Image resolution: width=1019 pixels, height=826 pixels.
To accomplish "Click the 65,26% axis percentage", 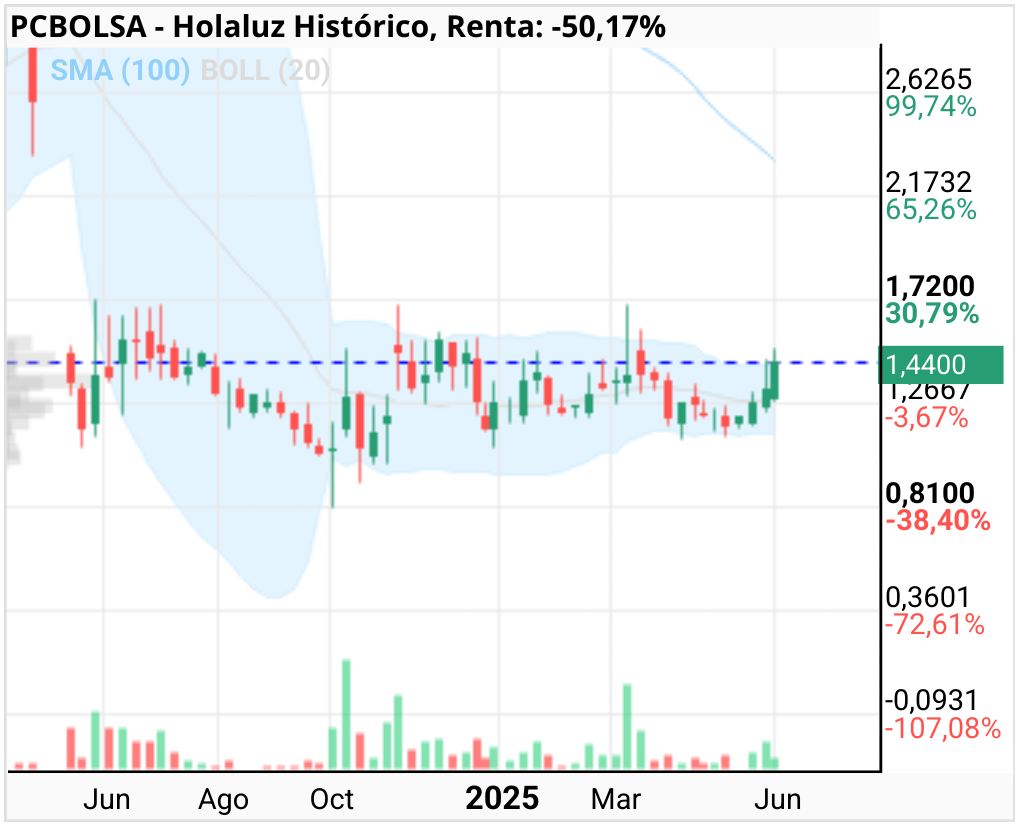I will 931,210.
